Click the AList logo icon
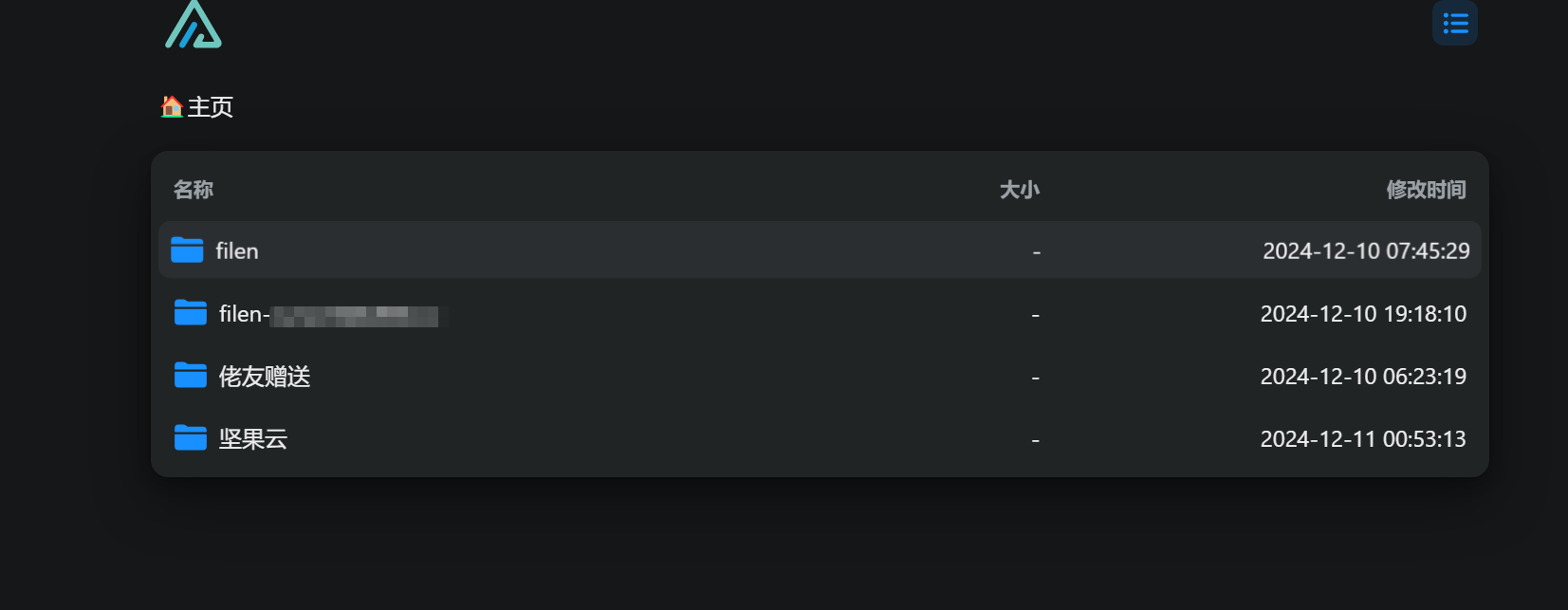 (194, 24)
